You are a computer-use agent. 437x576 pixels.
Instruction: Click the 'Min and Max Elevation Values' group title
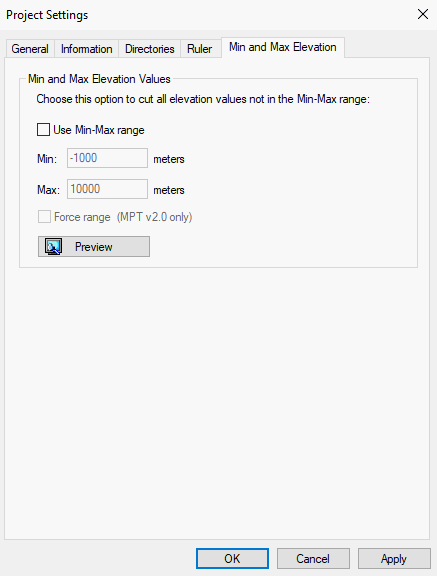[x=99, y=79]
